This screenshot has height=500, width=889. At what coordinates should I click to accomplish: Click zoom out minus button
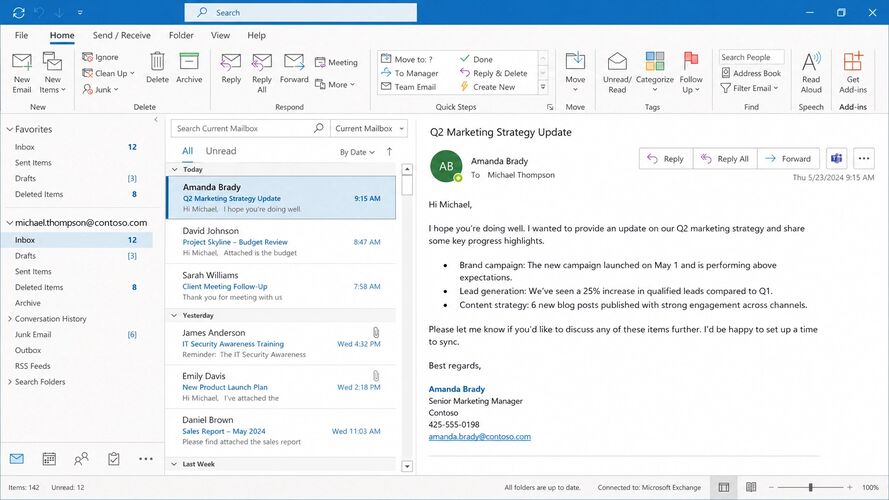pyautogui.click(x=771, y=487)
